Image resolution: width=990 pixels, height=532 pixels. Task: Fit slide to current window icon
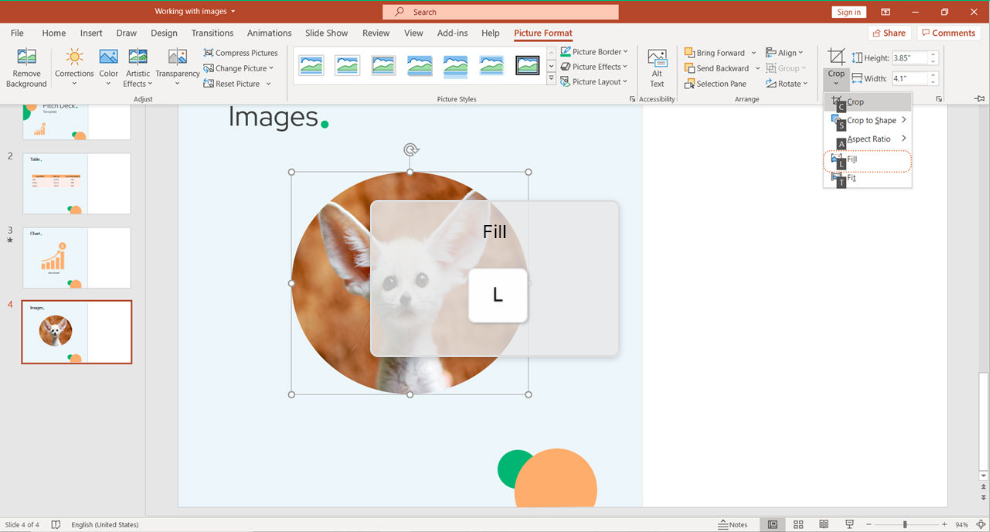(x=981, y=524)
